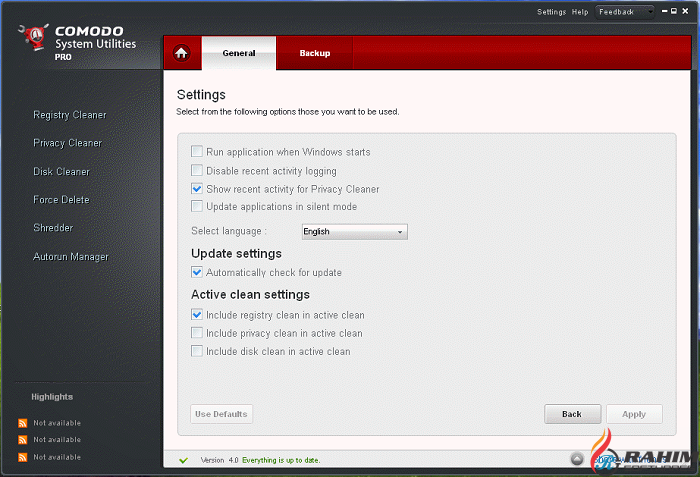The height and width of the screenshot is (477, 700).
Task: Switch to the Backup tab
Action: (315, 53)
